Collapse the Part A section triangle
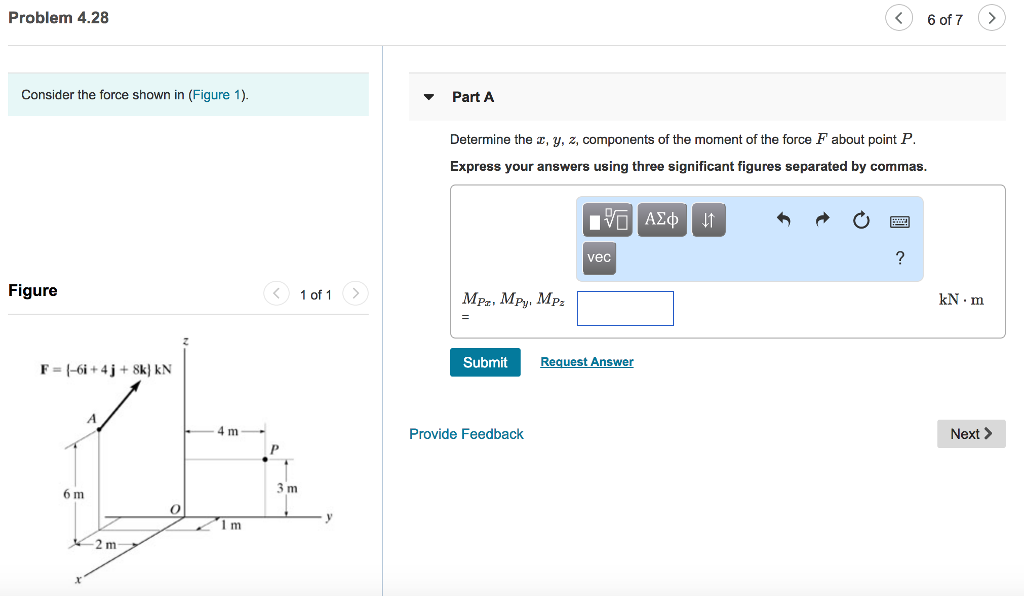 pos(430,96)
